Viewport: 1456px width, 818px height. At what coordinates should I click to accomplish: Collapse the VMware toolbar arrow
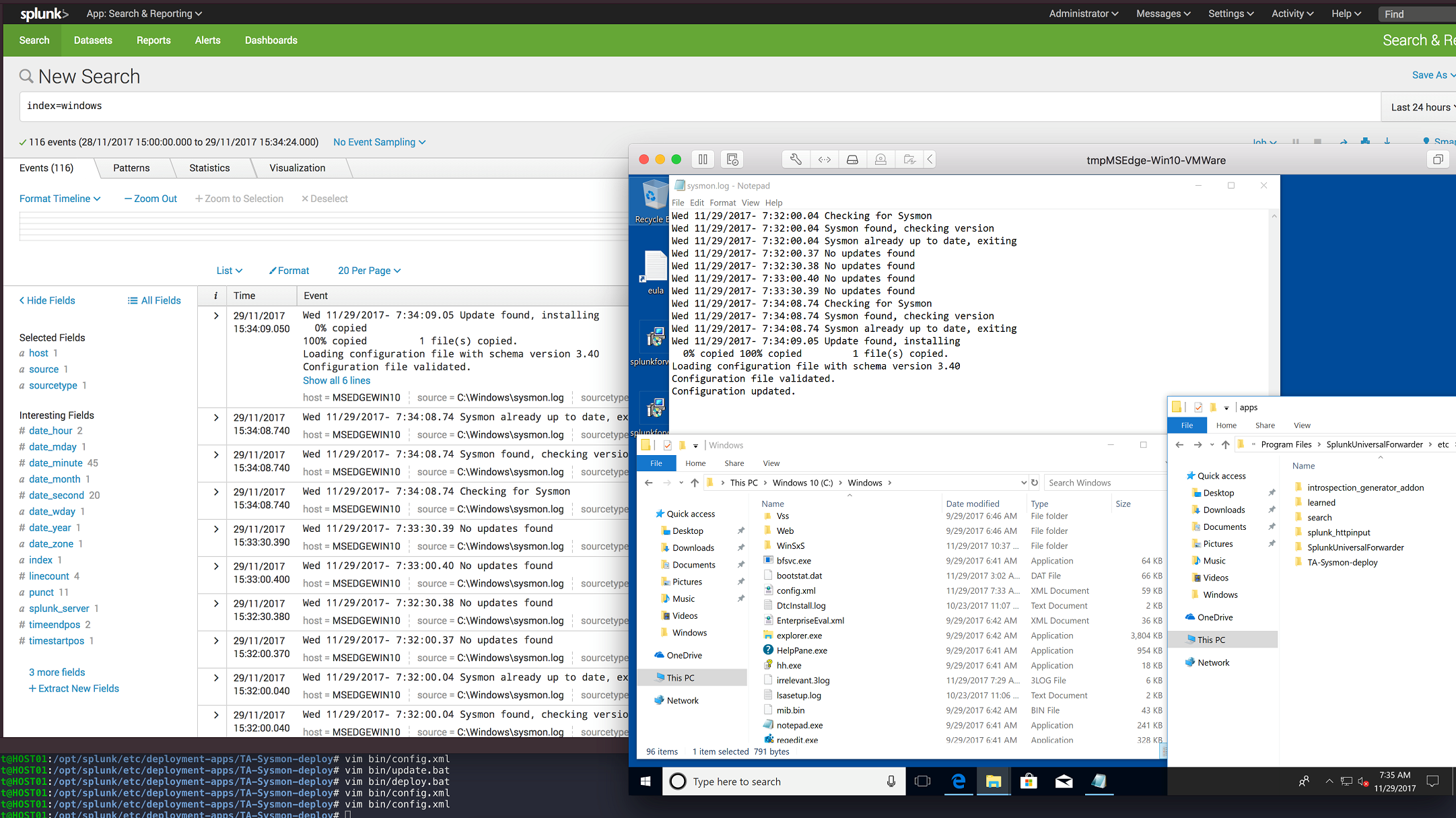click(930, 160)
